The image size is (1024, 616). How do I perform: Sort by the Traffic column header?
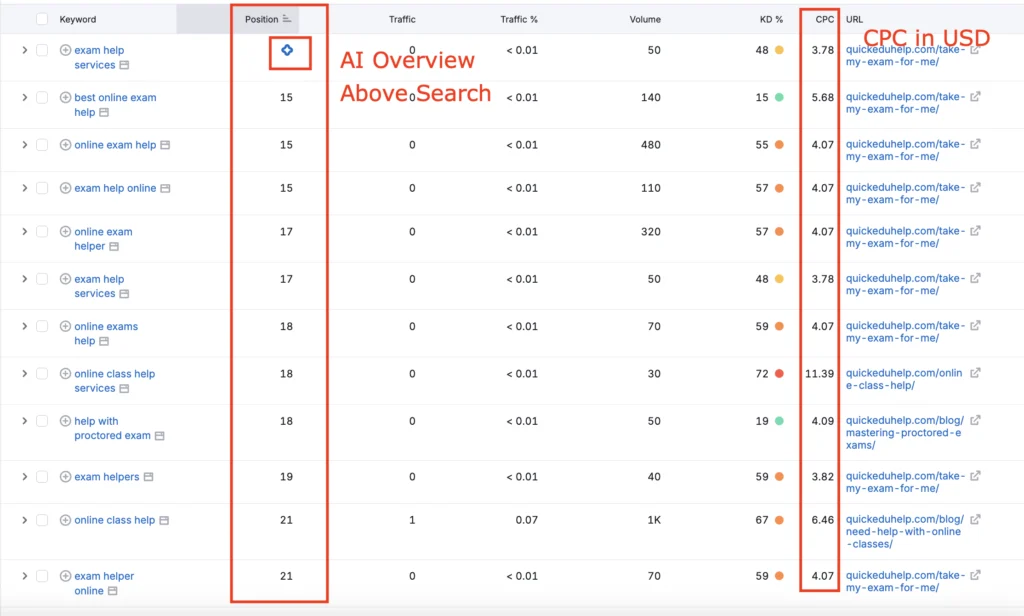(x=402, y=20)
